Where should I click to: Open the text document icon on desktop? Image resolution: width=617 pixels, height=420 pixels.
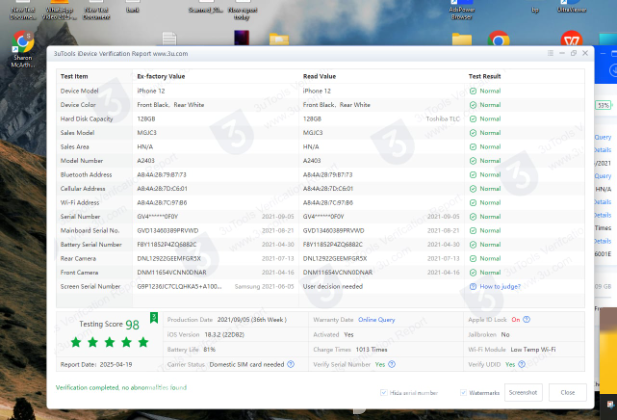click(169, 38)
